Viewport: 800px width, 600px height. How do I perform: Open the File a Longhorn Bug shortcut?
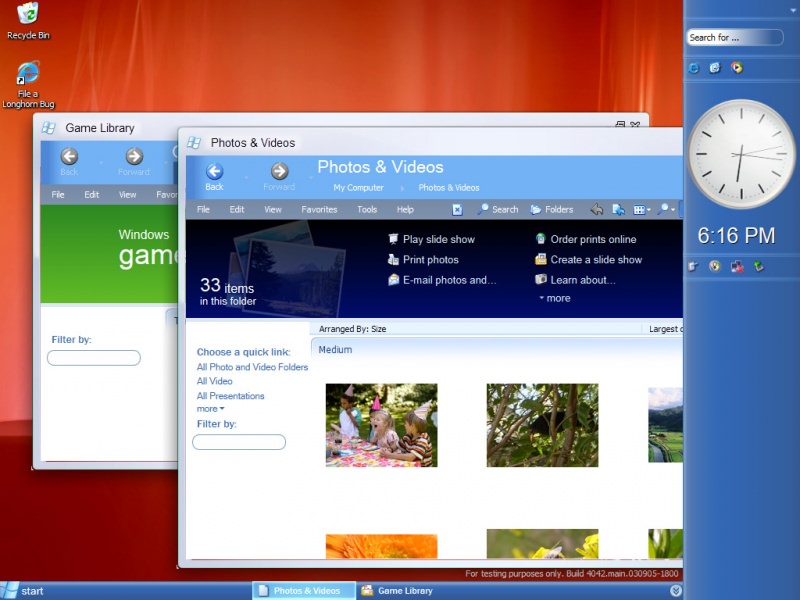coord(29,85)
